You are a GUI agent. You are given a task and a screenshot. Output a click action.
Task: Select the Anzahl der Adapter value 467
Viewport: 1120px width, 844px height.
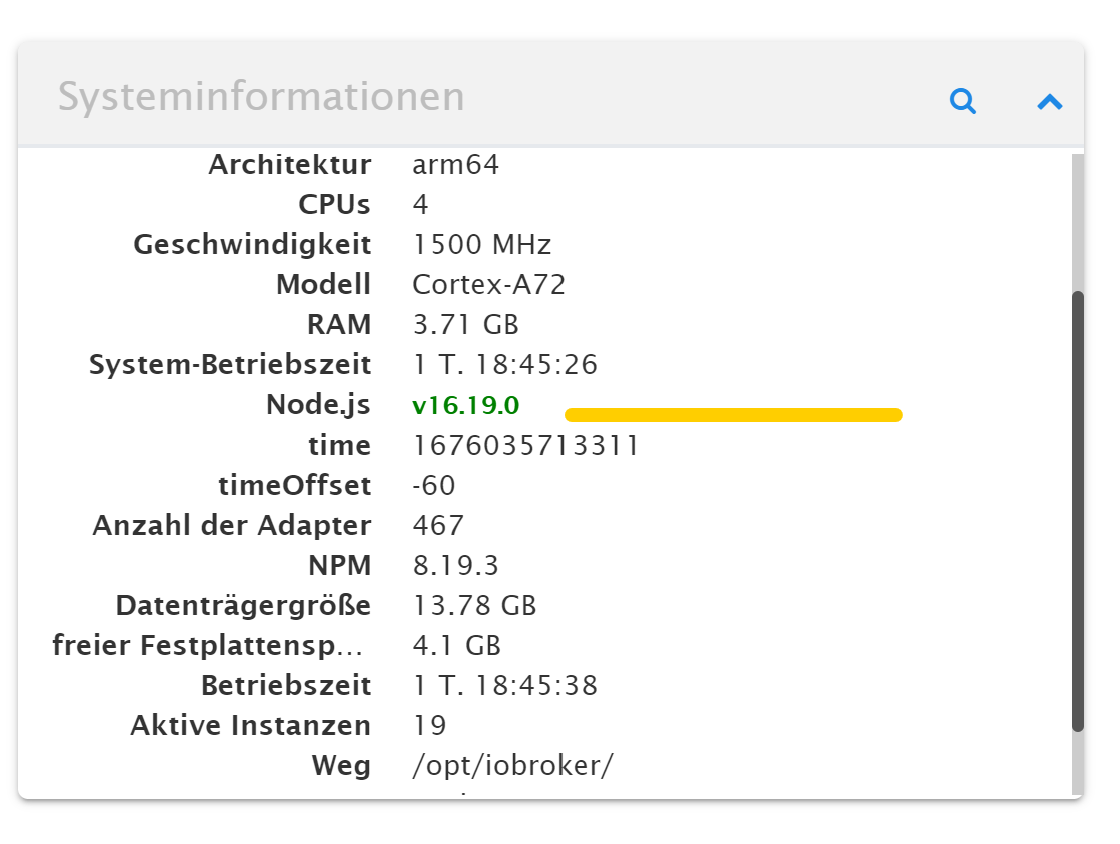click(x=438, y=526)
